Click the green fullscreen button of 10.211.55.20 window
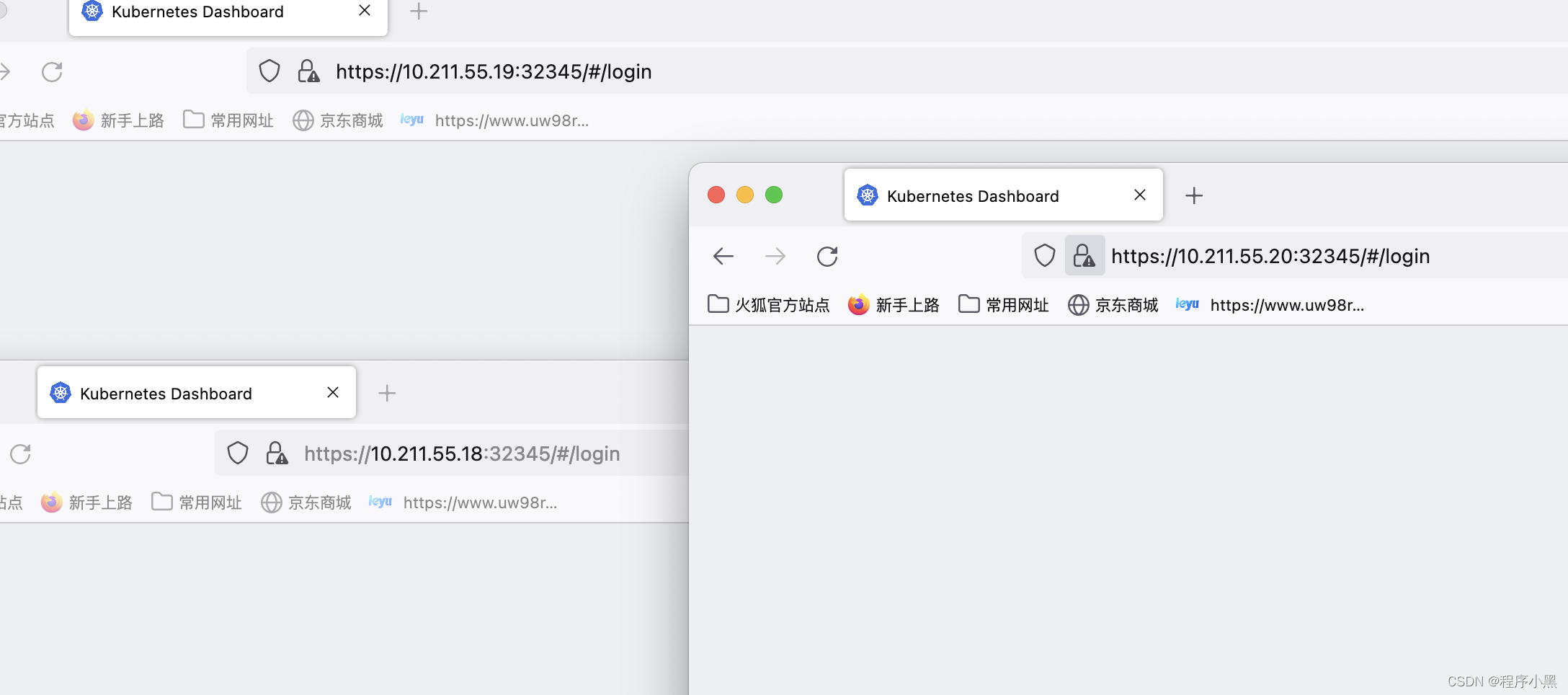 pos(774,195)
